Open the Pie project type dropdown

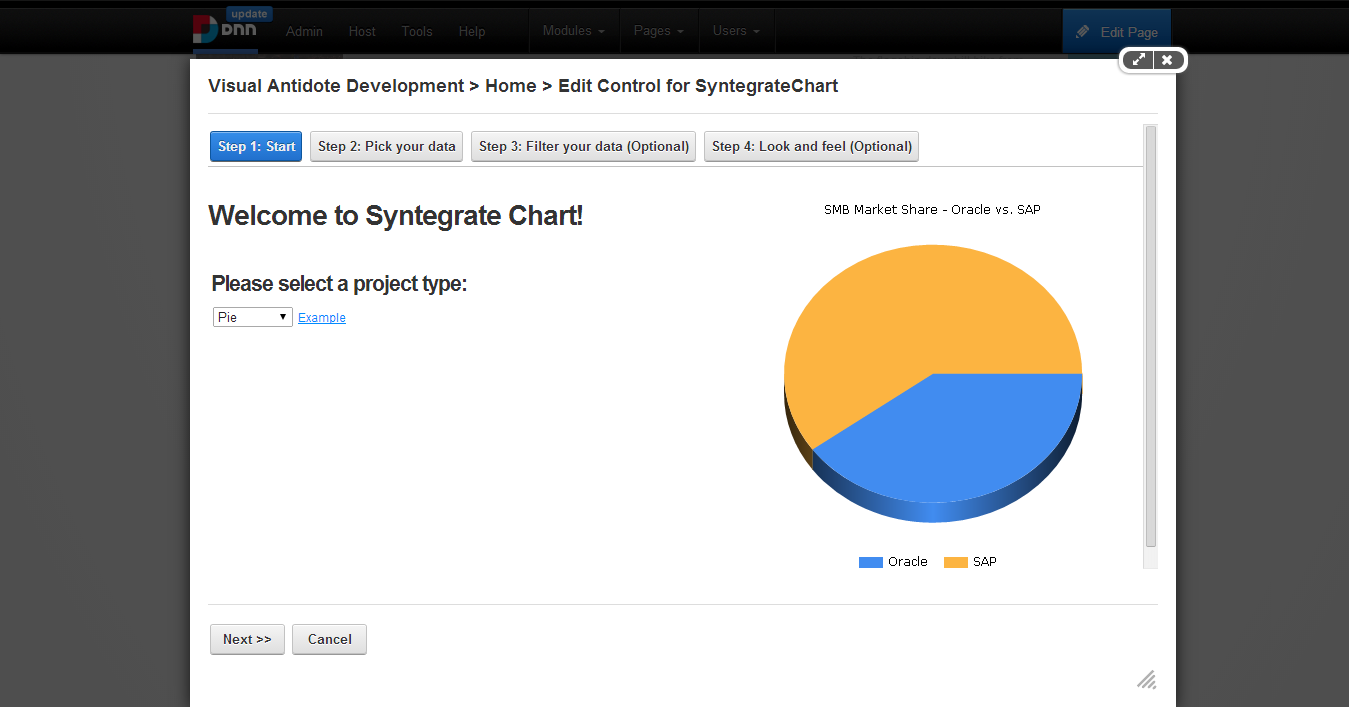pyautogui.click(x=253, y=317)
